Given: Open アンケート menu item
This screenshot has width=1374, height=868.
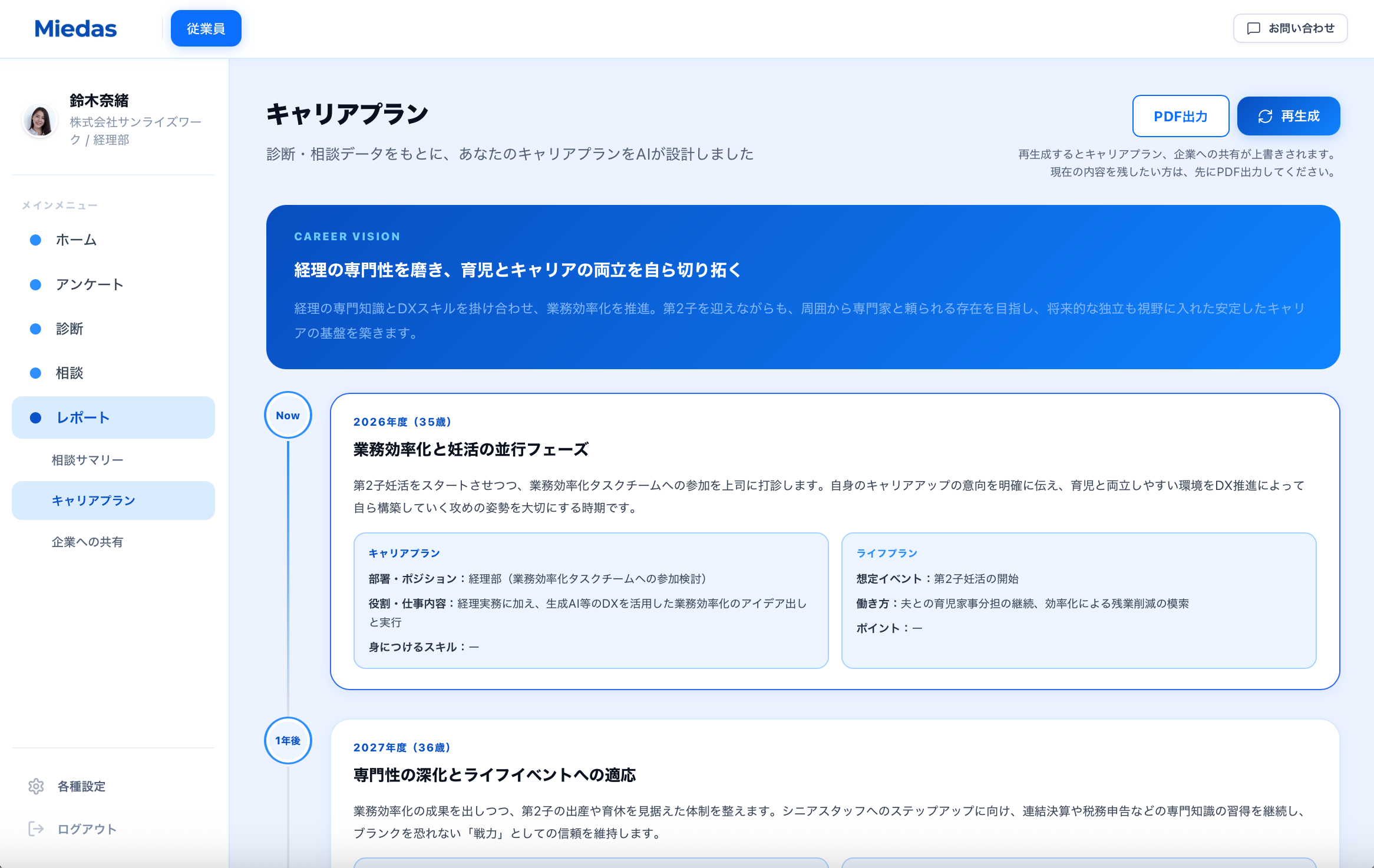Looking at the screenshot, I should pyautogui.click(x=113, y=284).
